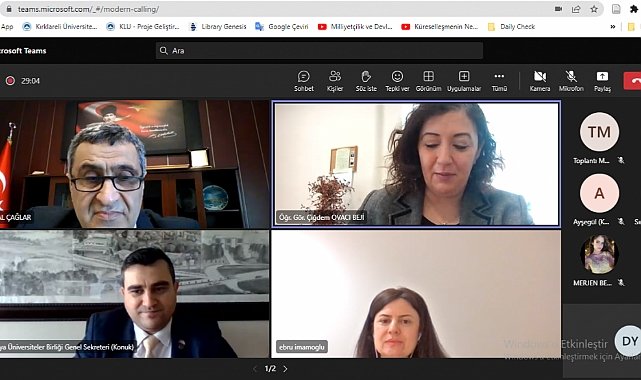Open Uygulamalar apps panel
Viewport: 641px width, 380px height.
coord(464,80)
